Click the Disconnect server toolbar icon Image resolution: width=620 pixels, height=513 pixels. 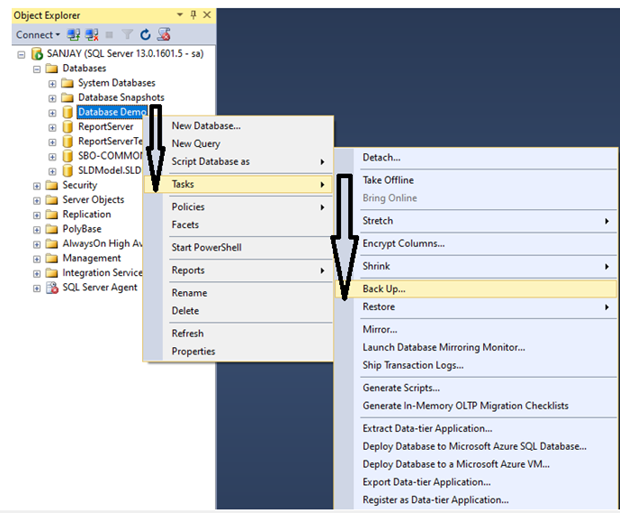(92, 35)
